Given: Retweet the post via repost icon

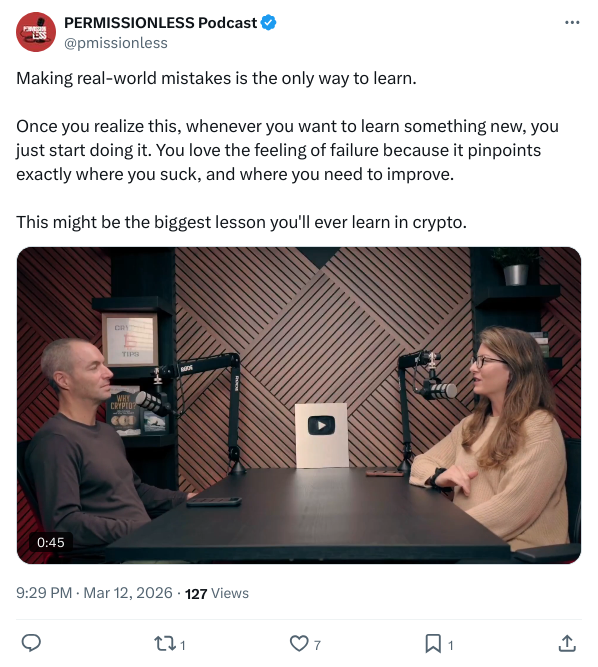Looking at the screenshot, I should [165, 643].
